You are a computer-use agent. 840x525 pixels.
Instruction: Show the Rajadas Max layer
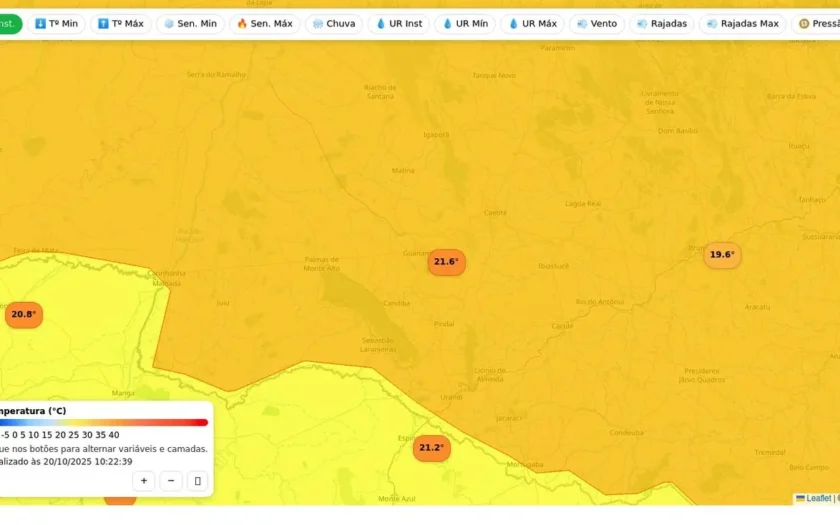pyautogui.click(x=742, y=24)
